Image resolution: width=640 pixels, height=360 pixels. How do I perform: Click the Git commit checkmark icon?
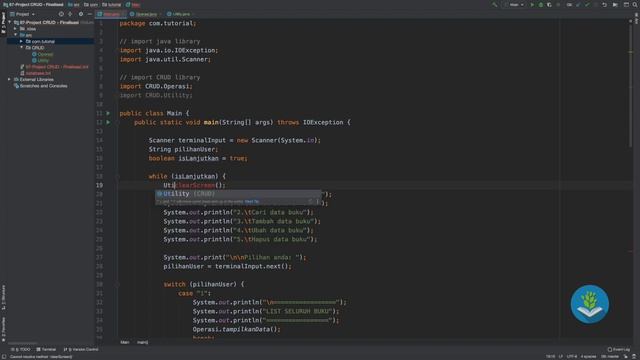[x=587, y=5]
